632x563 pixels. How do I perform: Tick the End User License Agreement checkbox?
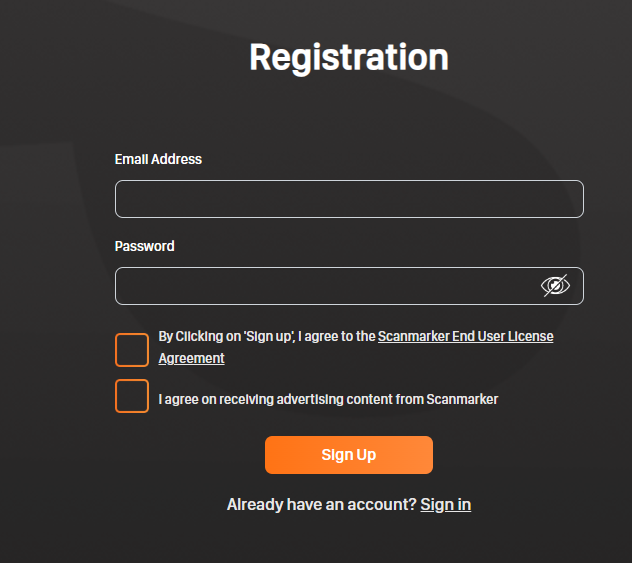[132, 350]
